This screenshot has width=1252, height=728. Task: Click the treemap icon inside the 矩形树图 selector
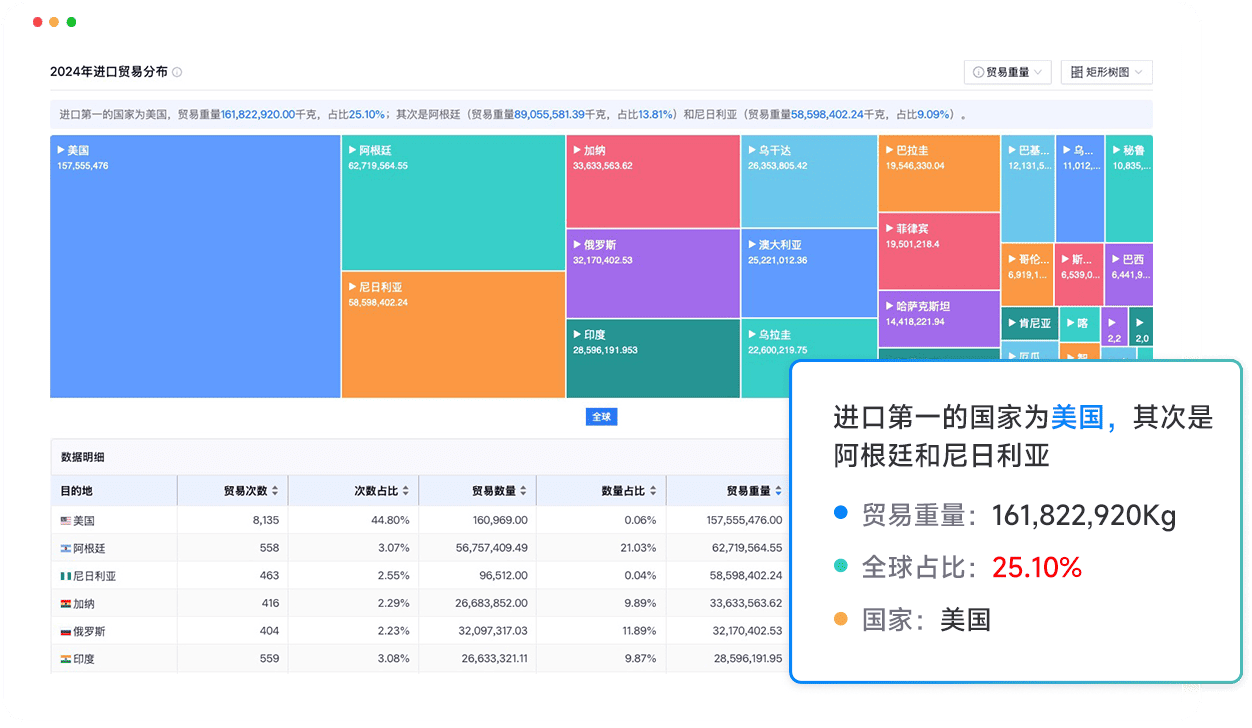(1078, 72)
